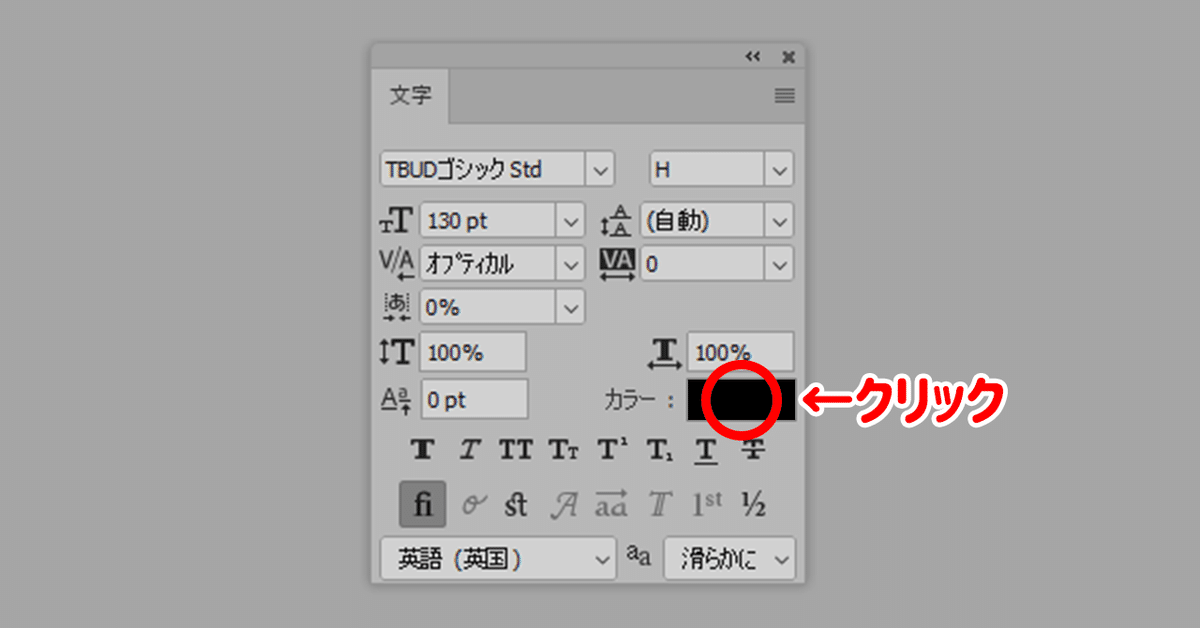
Task: Toggle Faux Italic style
Action: pos(469,450)
